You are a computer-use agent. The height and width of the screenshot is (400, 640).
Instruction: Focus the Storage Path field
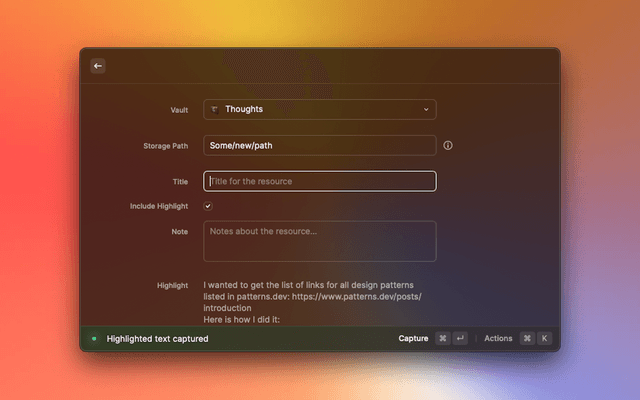pyautogui.click(x=320, y=146)
